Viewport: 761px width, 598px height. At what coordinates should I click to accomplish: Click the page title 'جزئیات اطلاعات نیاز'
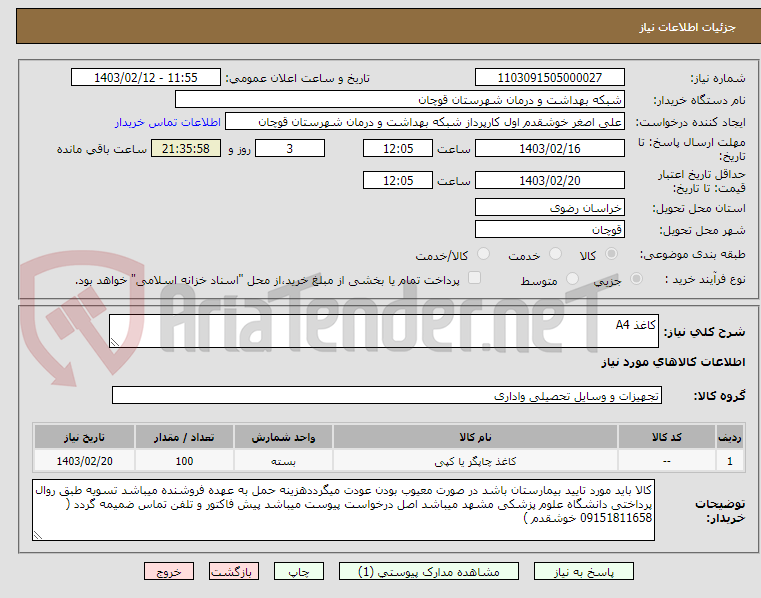coord(687,27)
